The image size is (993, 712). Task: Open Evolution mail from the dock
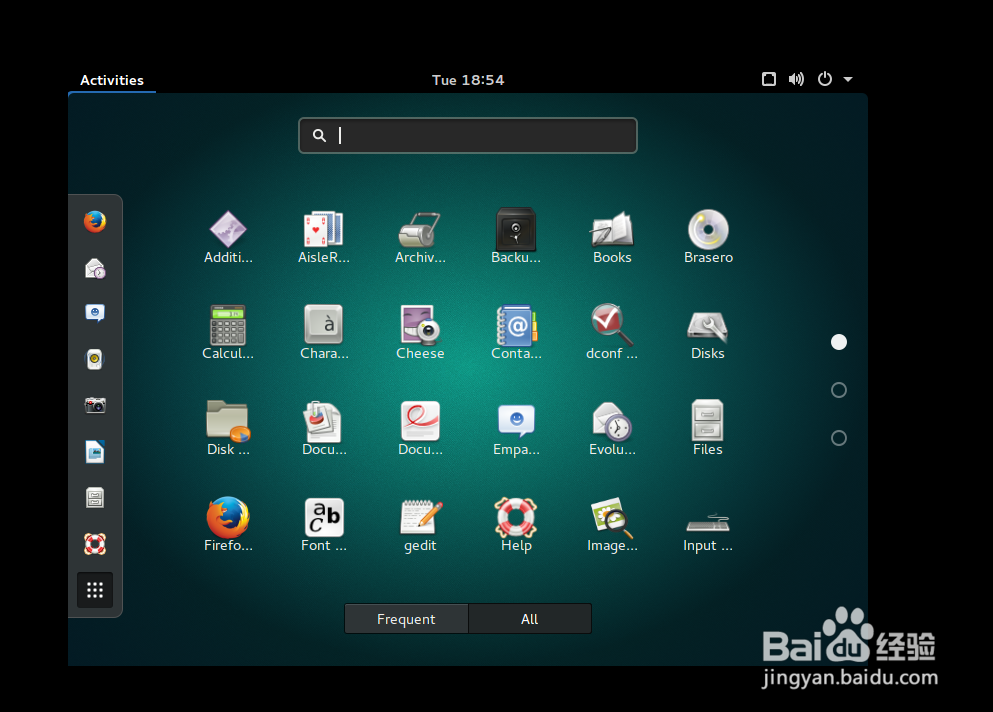(x=95, y=267)
